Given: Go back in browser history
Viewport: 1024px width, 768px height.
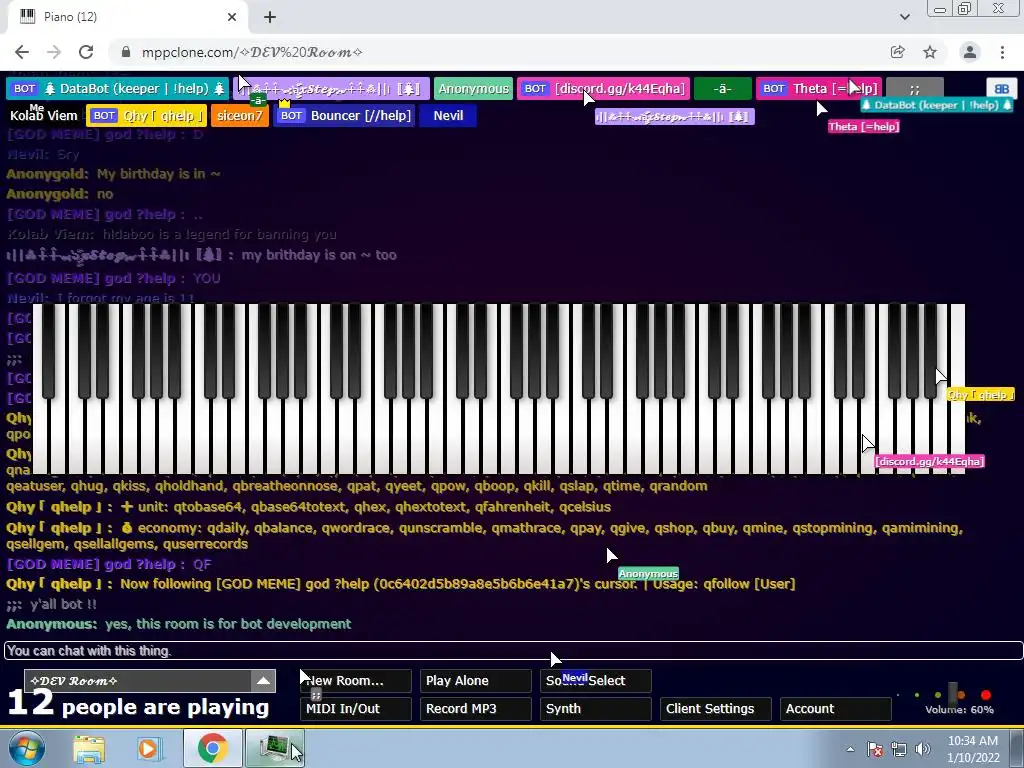Looking at the screenshot, I should (x=22, y=52).
